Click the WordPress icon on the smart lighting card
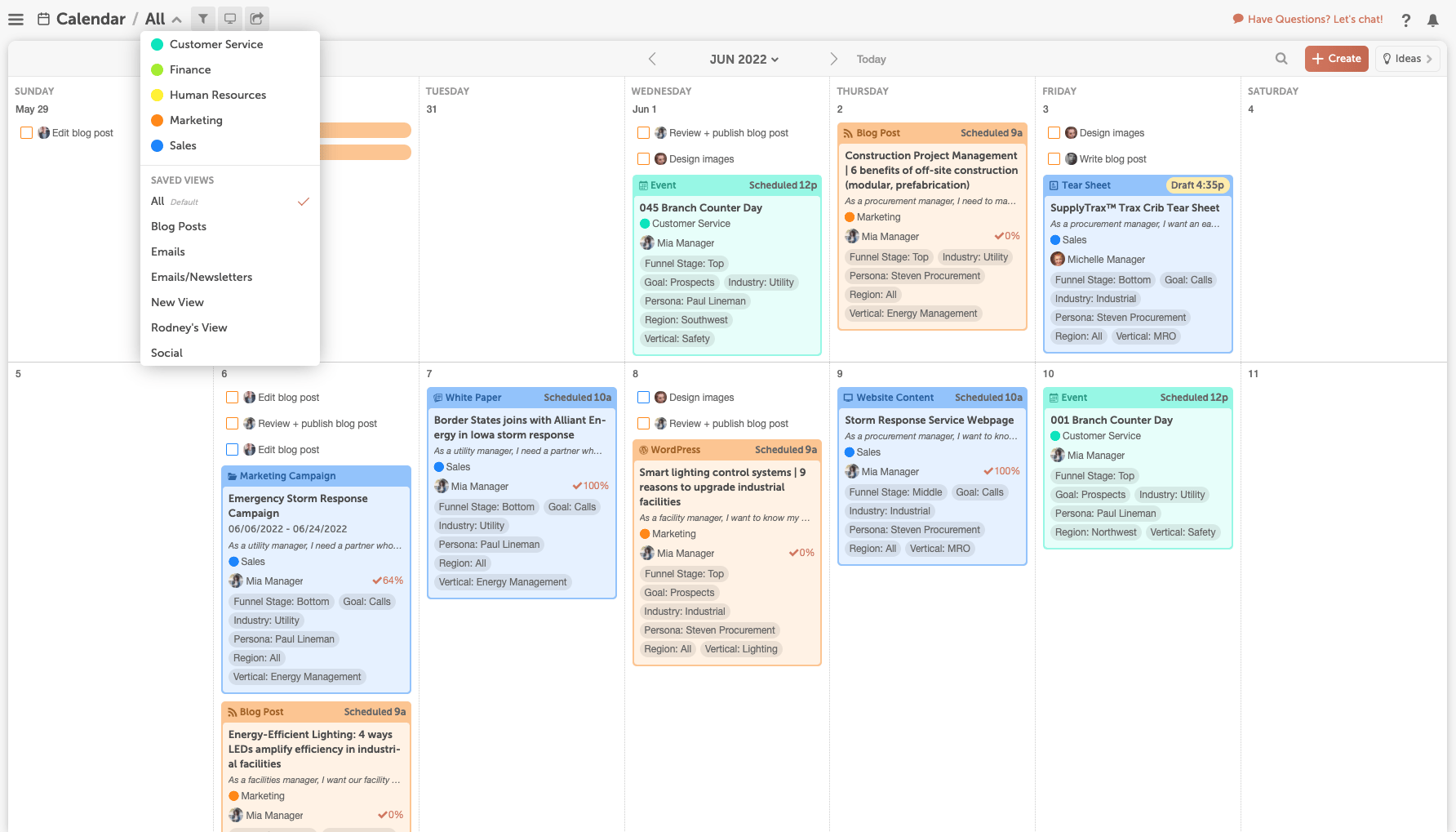 click(x=645, y=449)
